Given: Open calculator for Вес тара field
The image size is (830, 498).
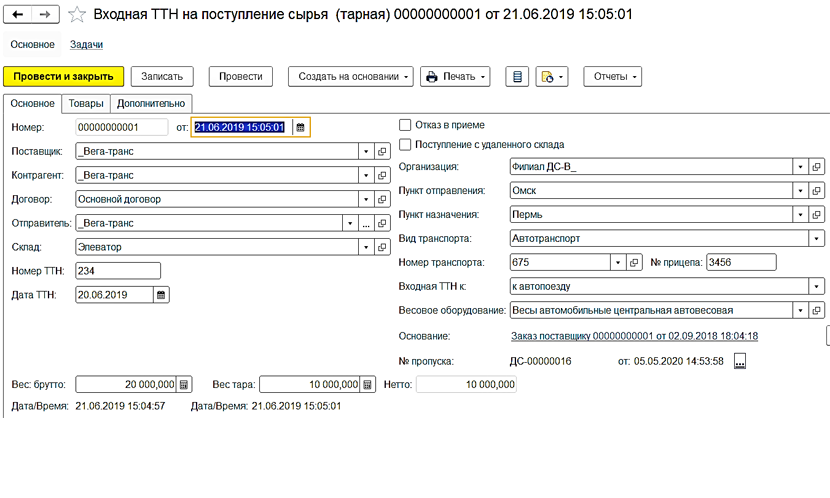Looking at the screenshot, I should click(367, 385).
